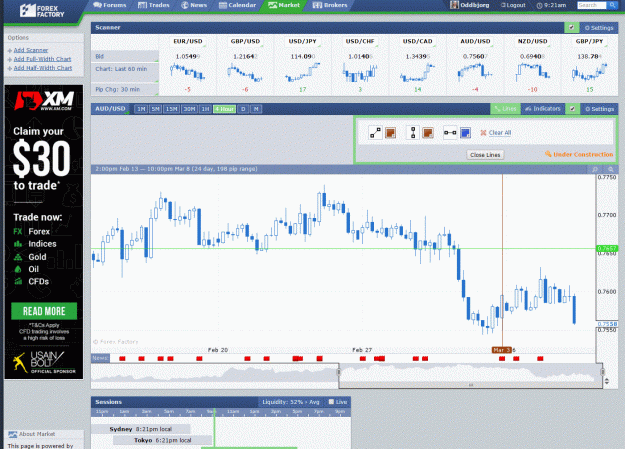Open the Indicators panel

point(543,109)
